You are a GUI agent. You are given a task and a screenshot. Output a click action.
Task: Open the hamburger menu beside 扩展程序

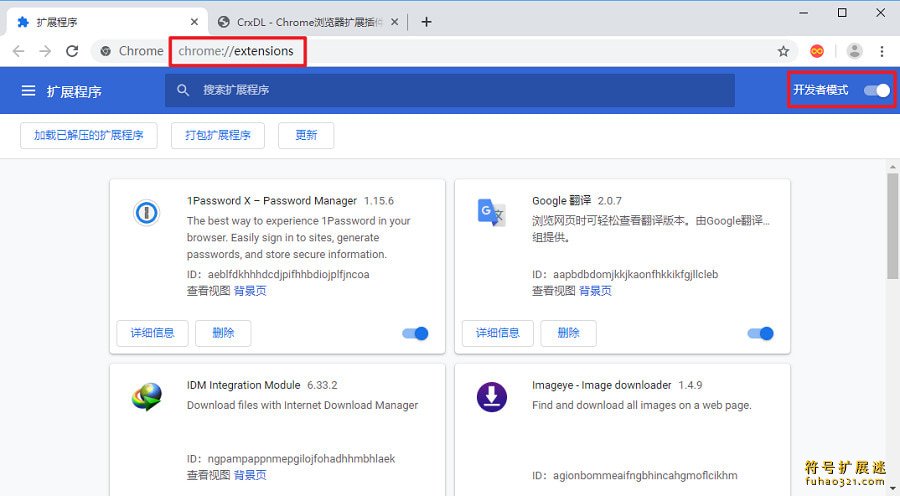28,91
